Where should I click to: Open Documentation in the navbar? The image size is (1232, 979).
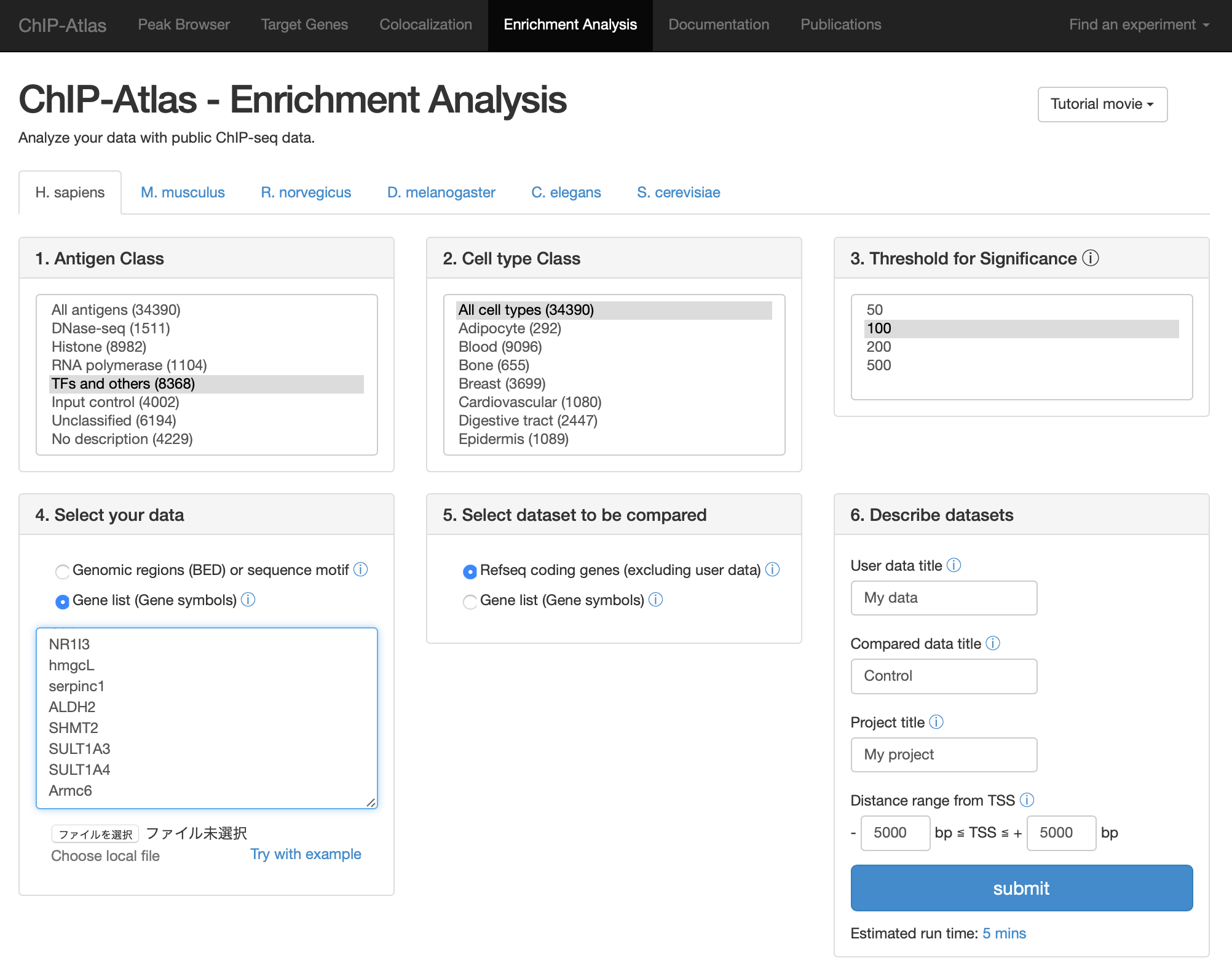coord(719,25)
